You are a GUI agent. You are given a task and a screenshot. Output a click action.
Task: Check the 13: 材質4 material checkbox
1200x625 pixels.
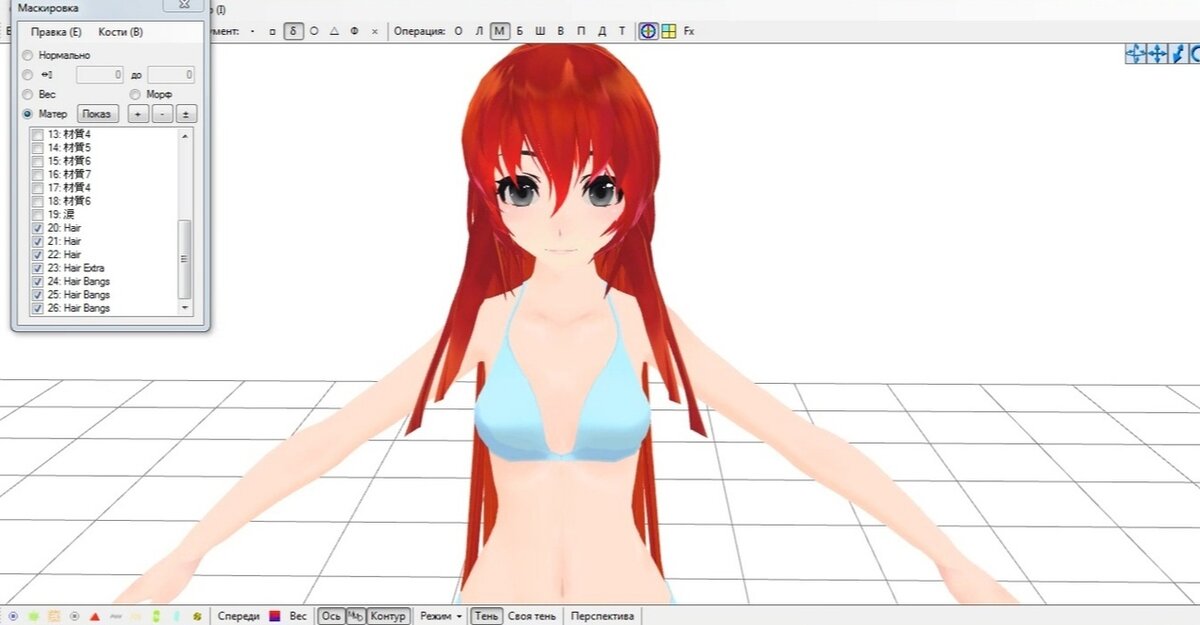(38, 134)
